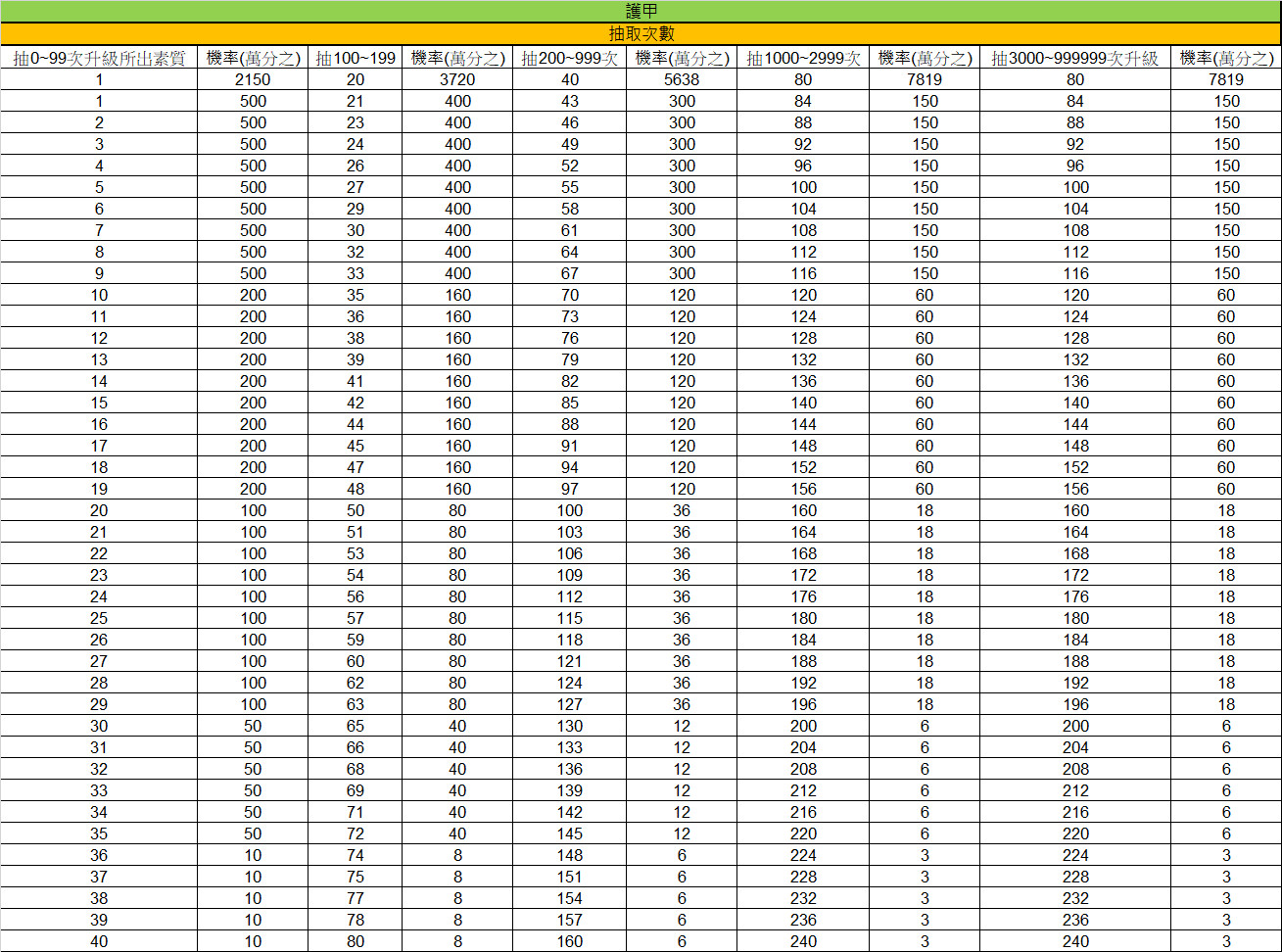Select the leftmost 7819 probability cell
1282x952 pixels.
(925, 79)
